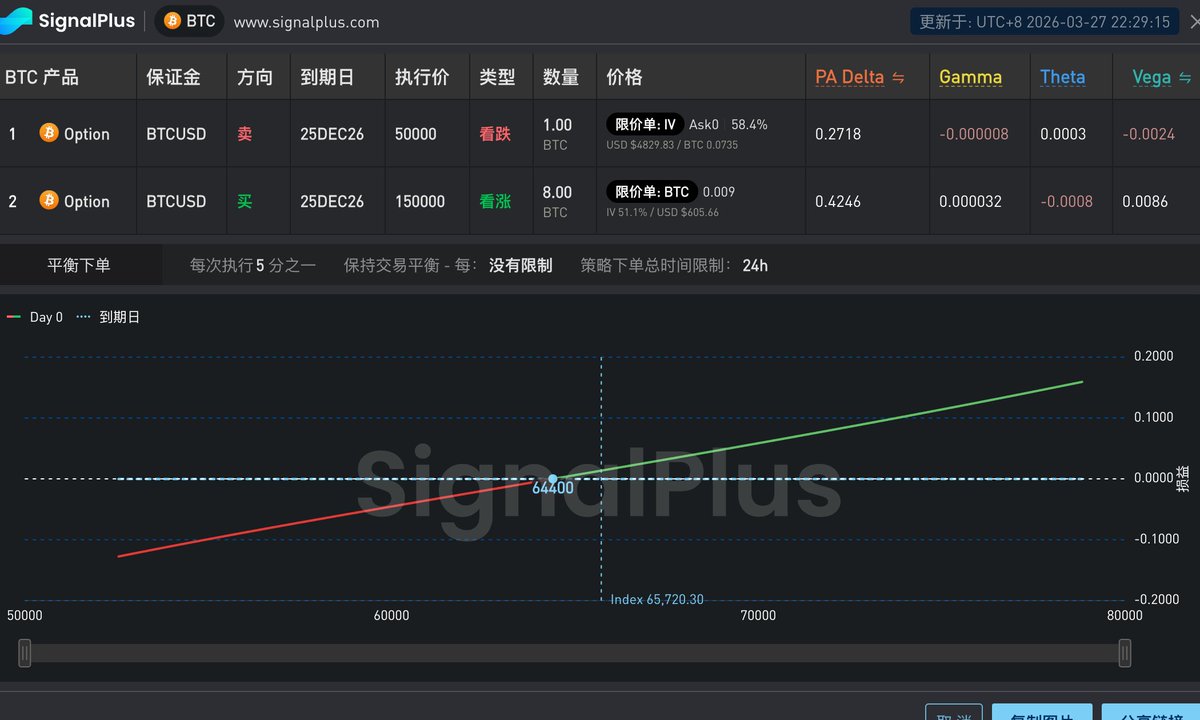Click the -0.0008 Theta value
The height and width of the screenshot is (720, 1200).
tap(1065, 201)
